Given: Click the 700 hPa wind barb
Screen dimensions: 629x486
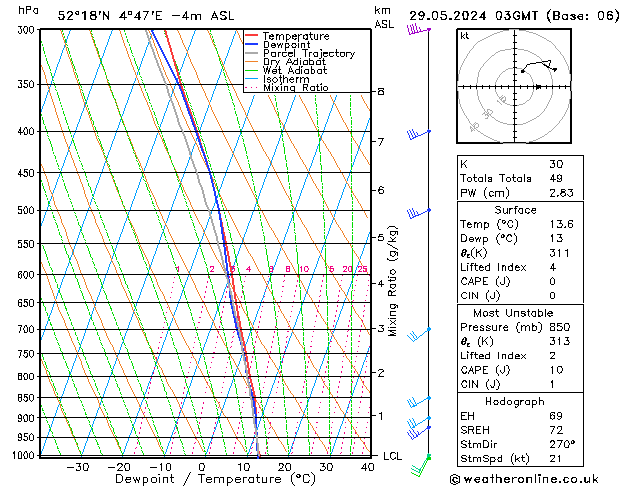Looking at the screenshot, I should (419, 334).
